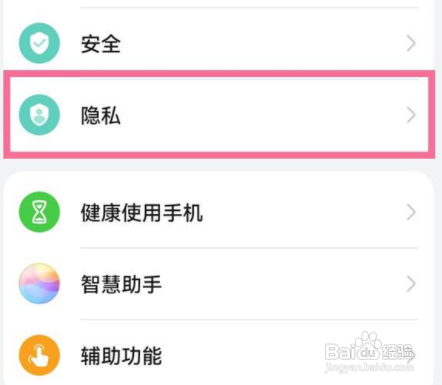Tap the green shield Security icon
This screenshot has height=385, width=442.
click(39, 43)
